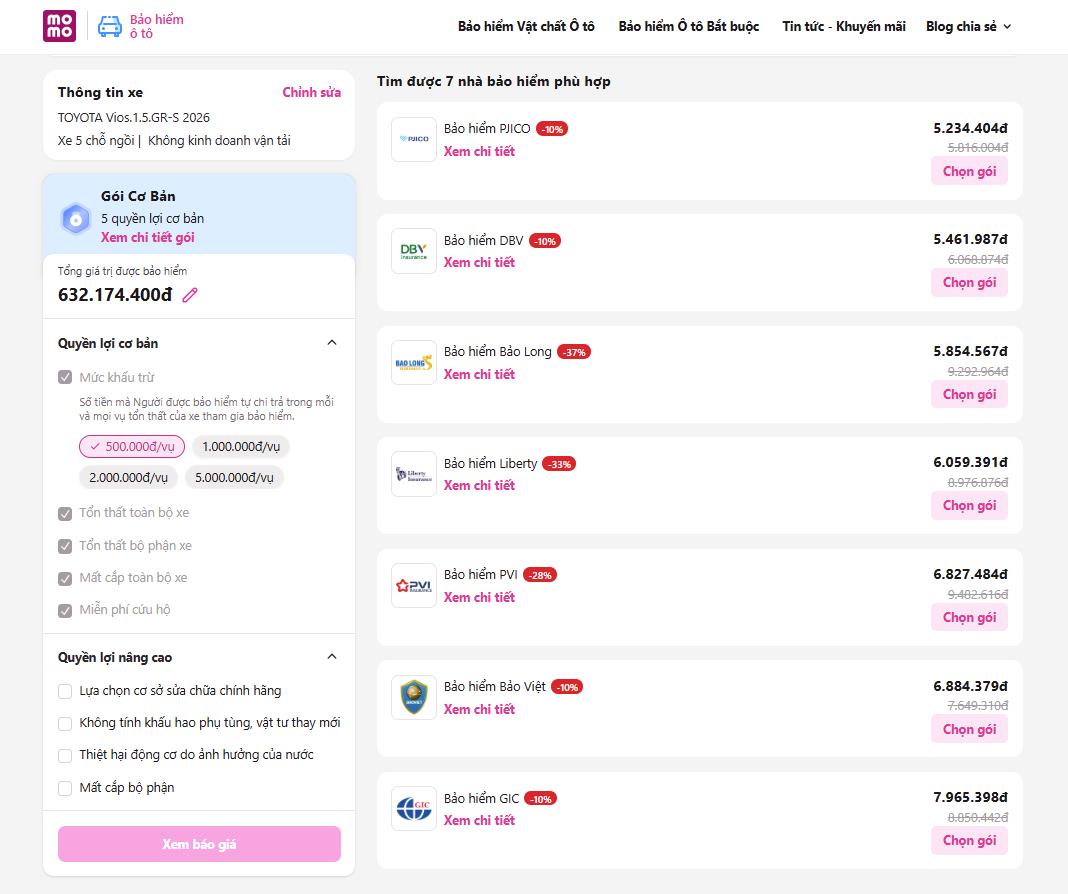1068x894 pixels.
Task: Click the Gói Cơ Bản hexagon icon
Action: pos(76,219)
